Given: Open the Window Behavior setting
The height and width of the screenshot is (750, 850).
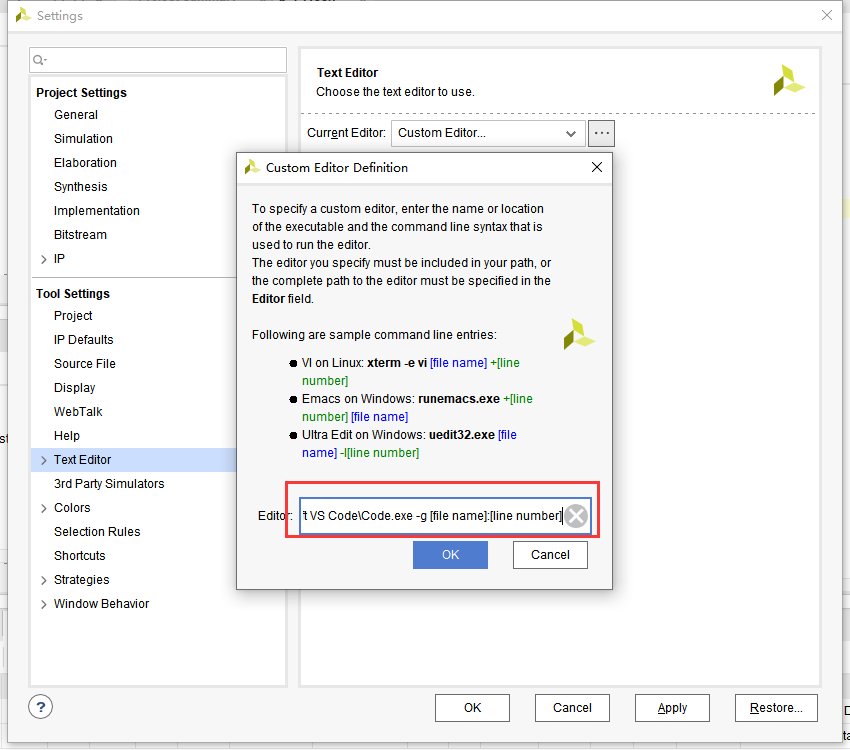Looking at the screenshot, I should pos(101,604).
